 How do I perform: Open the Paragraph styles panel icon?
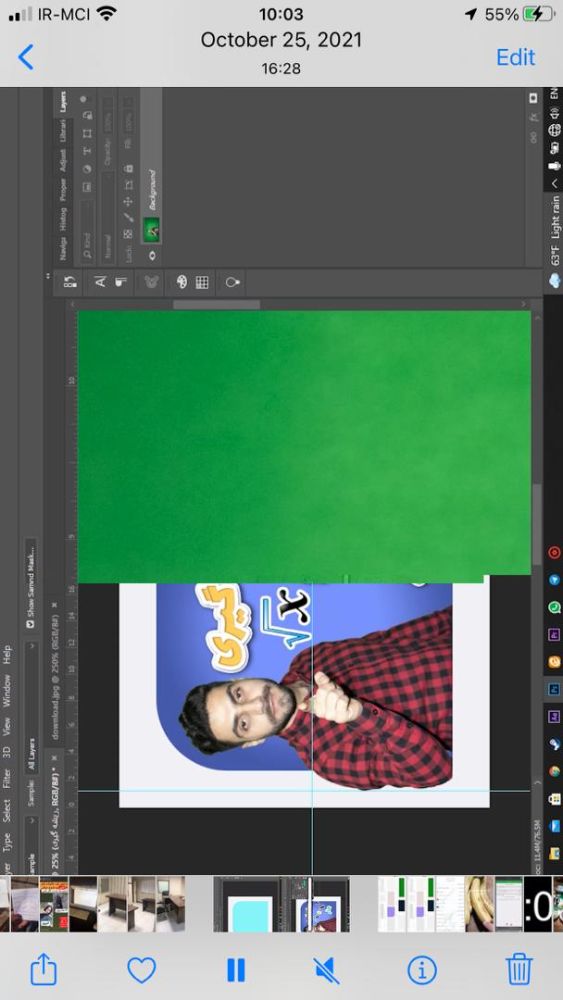click(121, 281)
